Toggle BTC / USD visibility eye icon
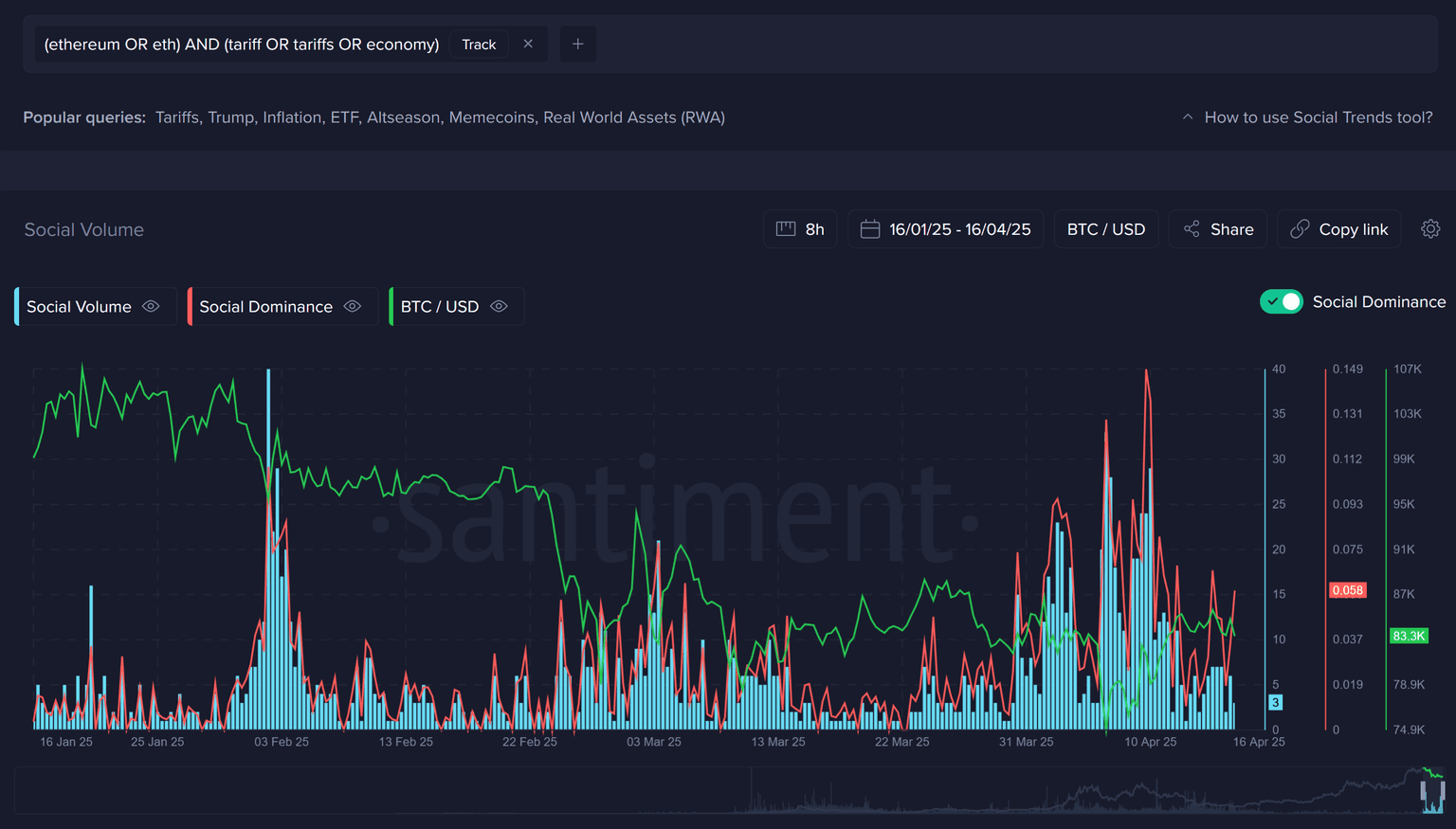Screen dimensions: 1456x829 pyautogui.click(x=500, y=307)
